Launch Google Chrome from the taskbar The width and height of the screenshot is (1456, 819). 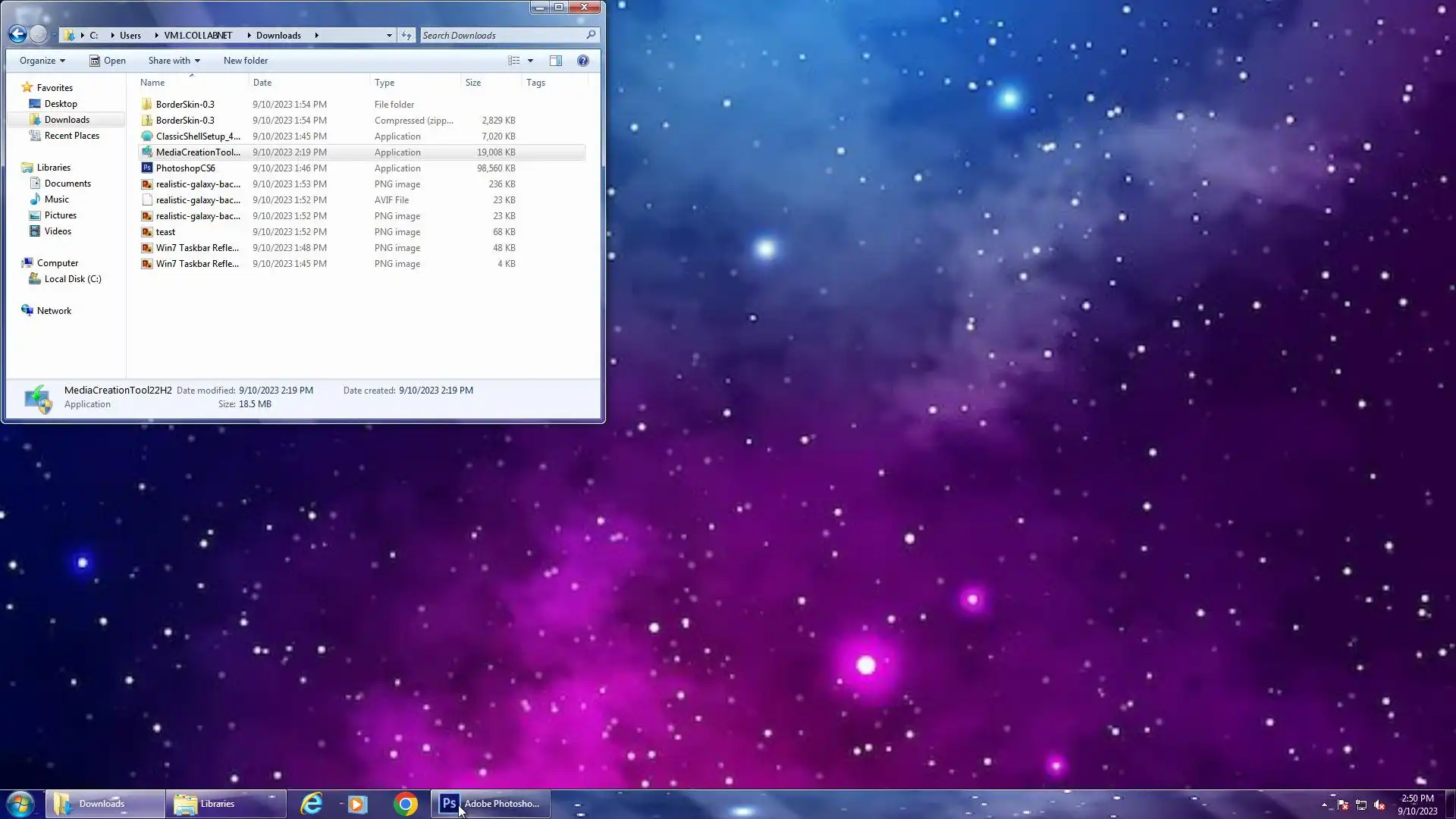405,804
